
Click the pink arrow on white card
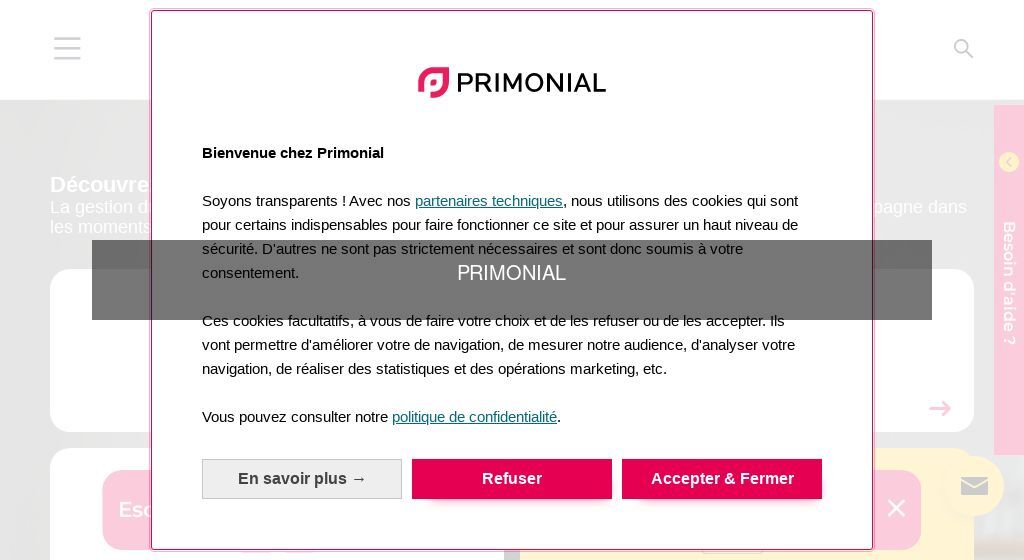[940, 409]
